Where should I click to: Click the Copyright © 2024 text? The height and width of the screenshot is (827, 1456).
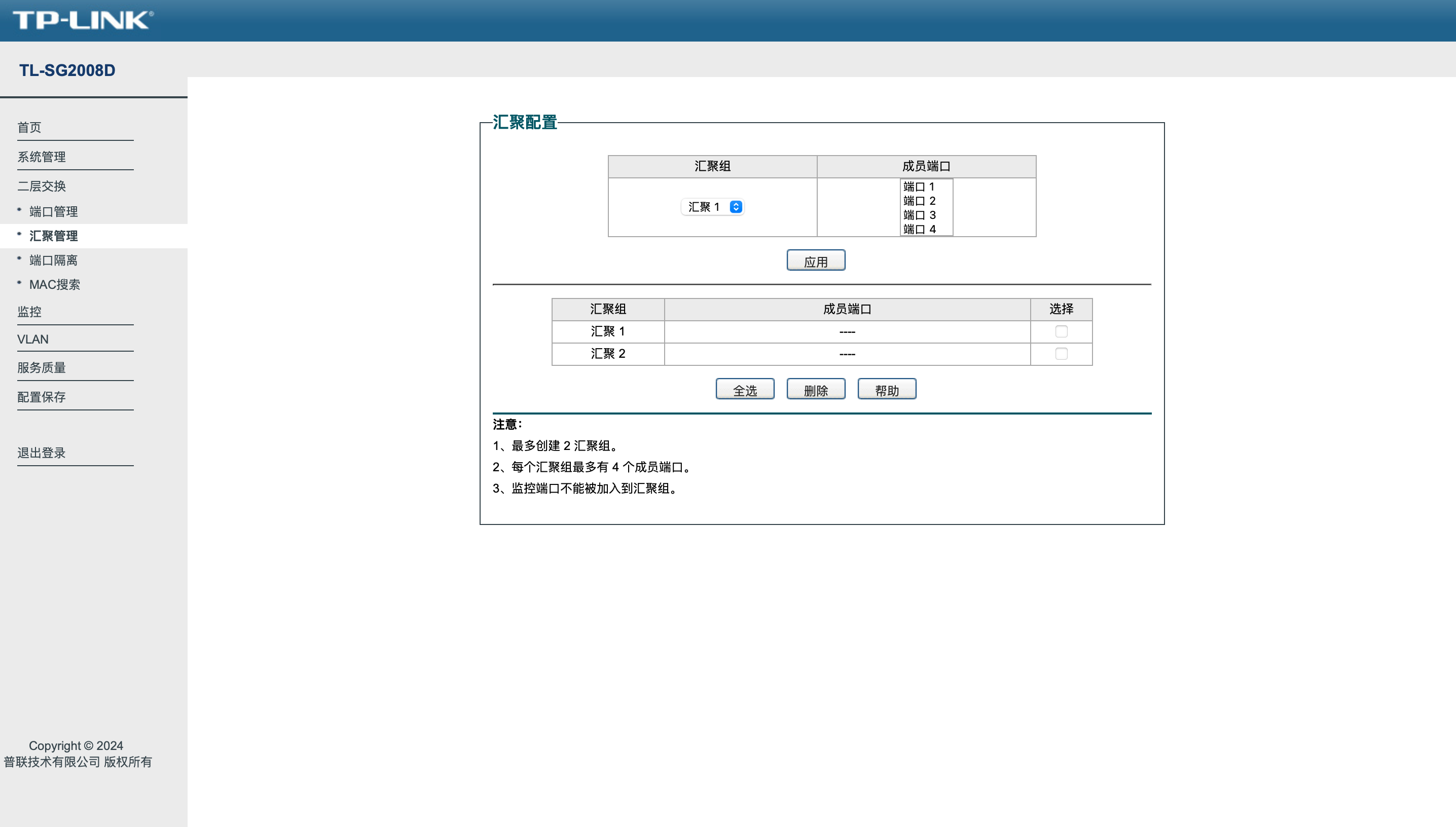tap(76, 746)
